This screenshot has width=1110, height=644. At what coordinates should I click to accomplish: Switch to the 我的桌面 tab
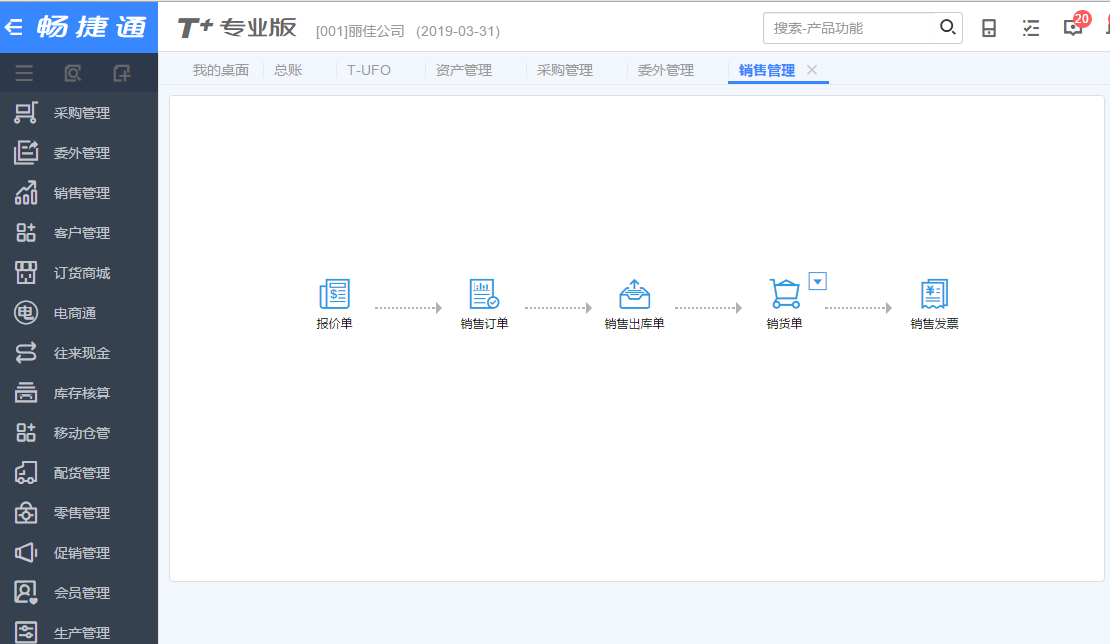coord(221,70)
